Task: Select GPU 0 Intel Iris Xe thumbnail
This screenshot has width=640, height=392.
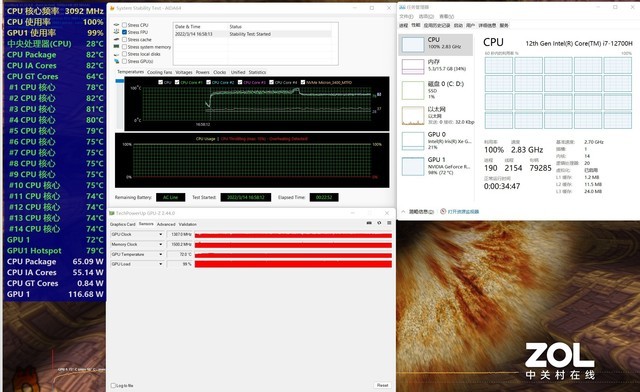Action: point(413,141)
